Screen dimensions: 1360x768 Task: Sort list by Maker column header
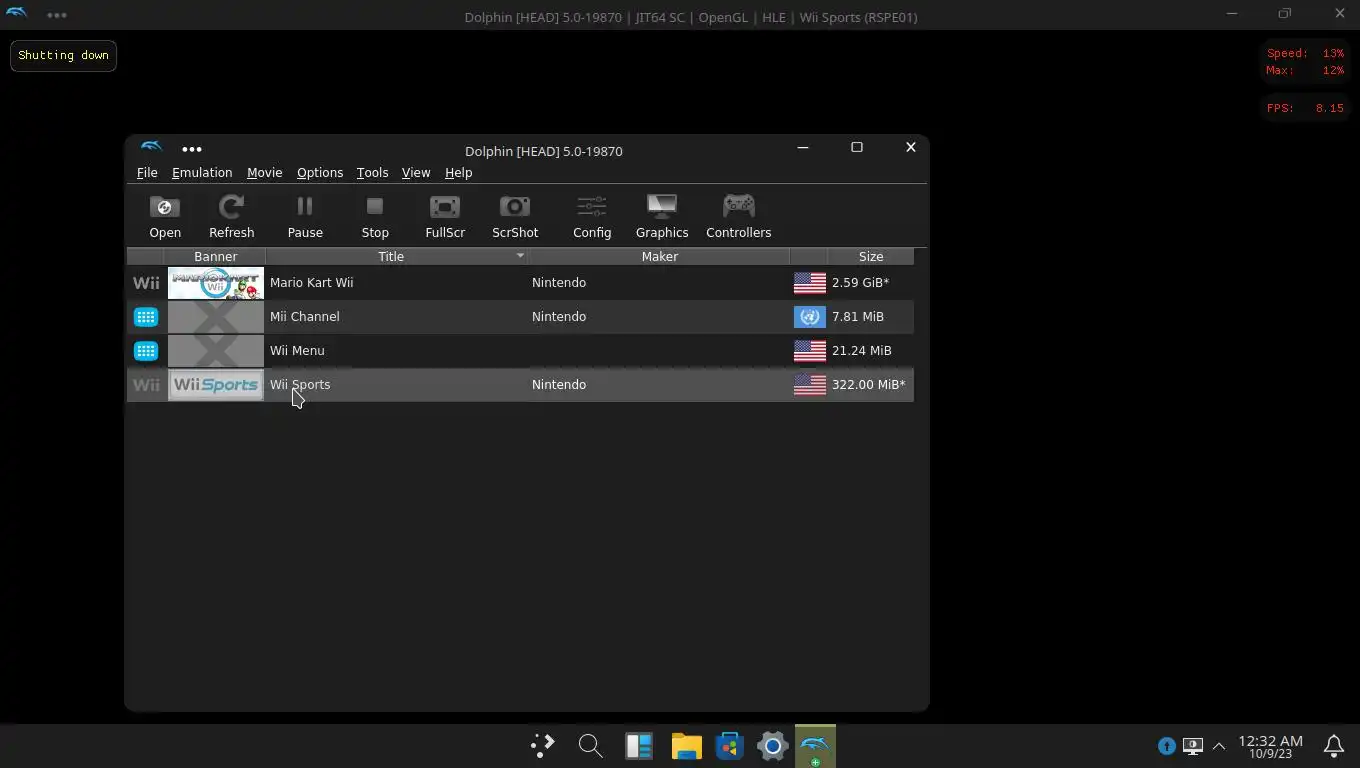[660, 256]
